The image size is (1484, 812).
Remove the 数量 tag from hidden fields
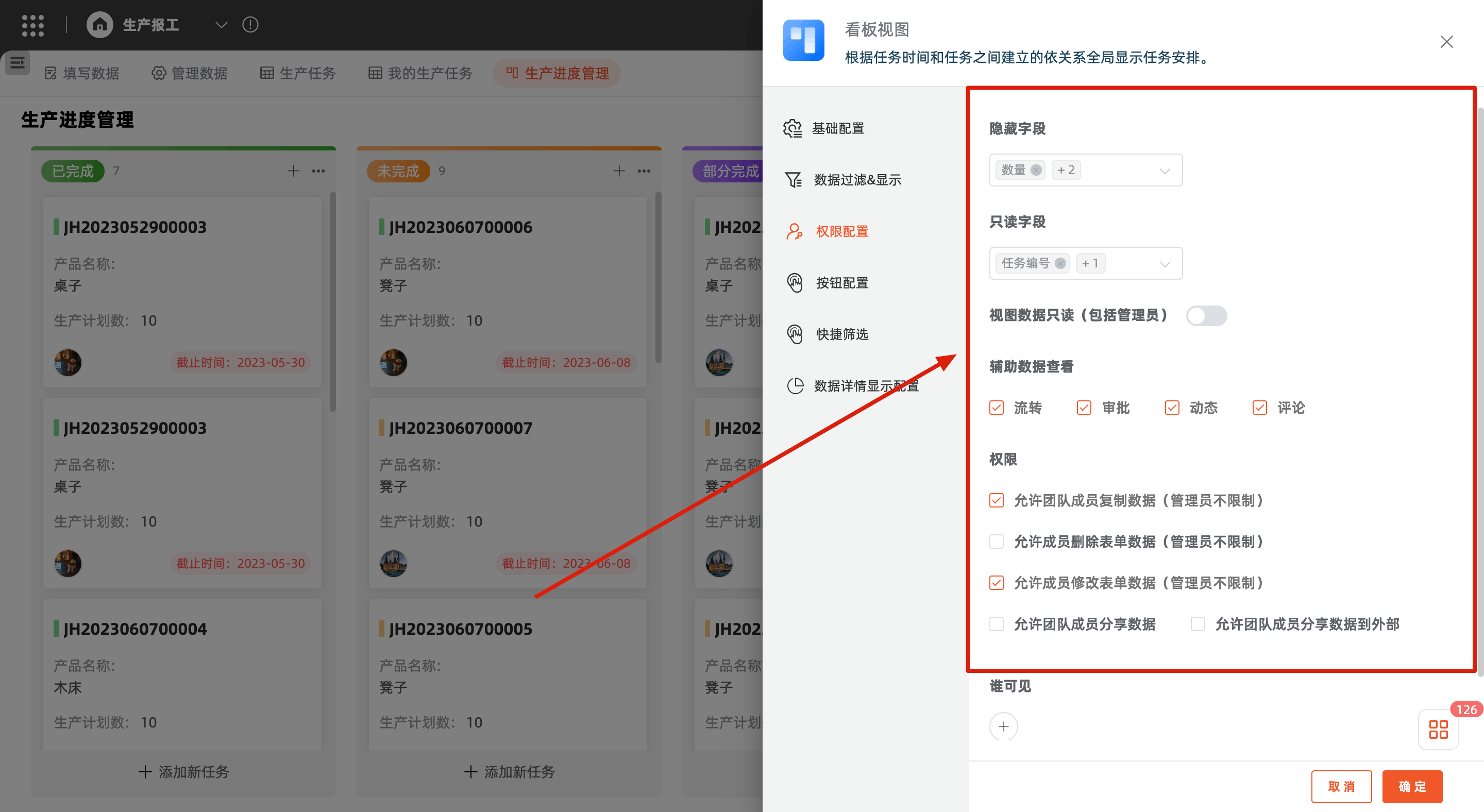(x=1036, y=171)
